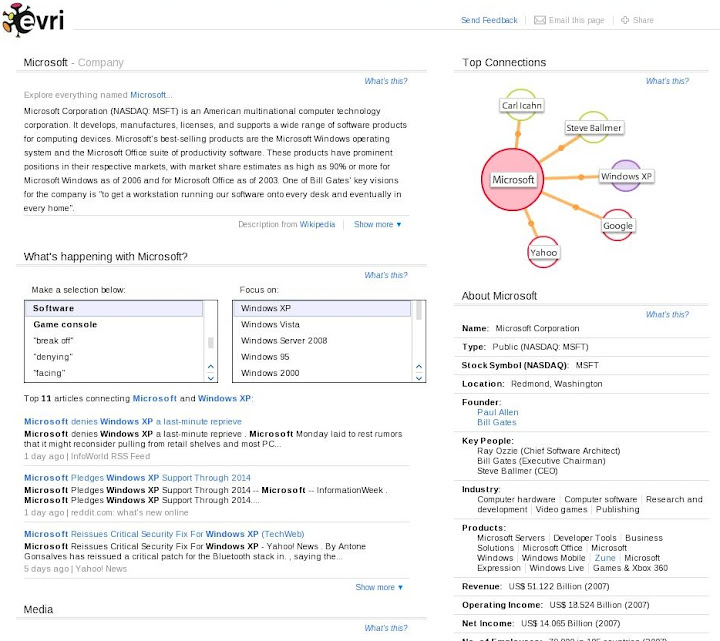Select Game console in the selection list
The height and width of the screenshot is (641, 720).
(113, 325)
